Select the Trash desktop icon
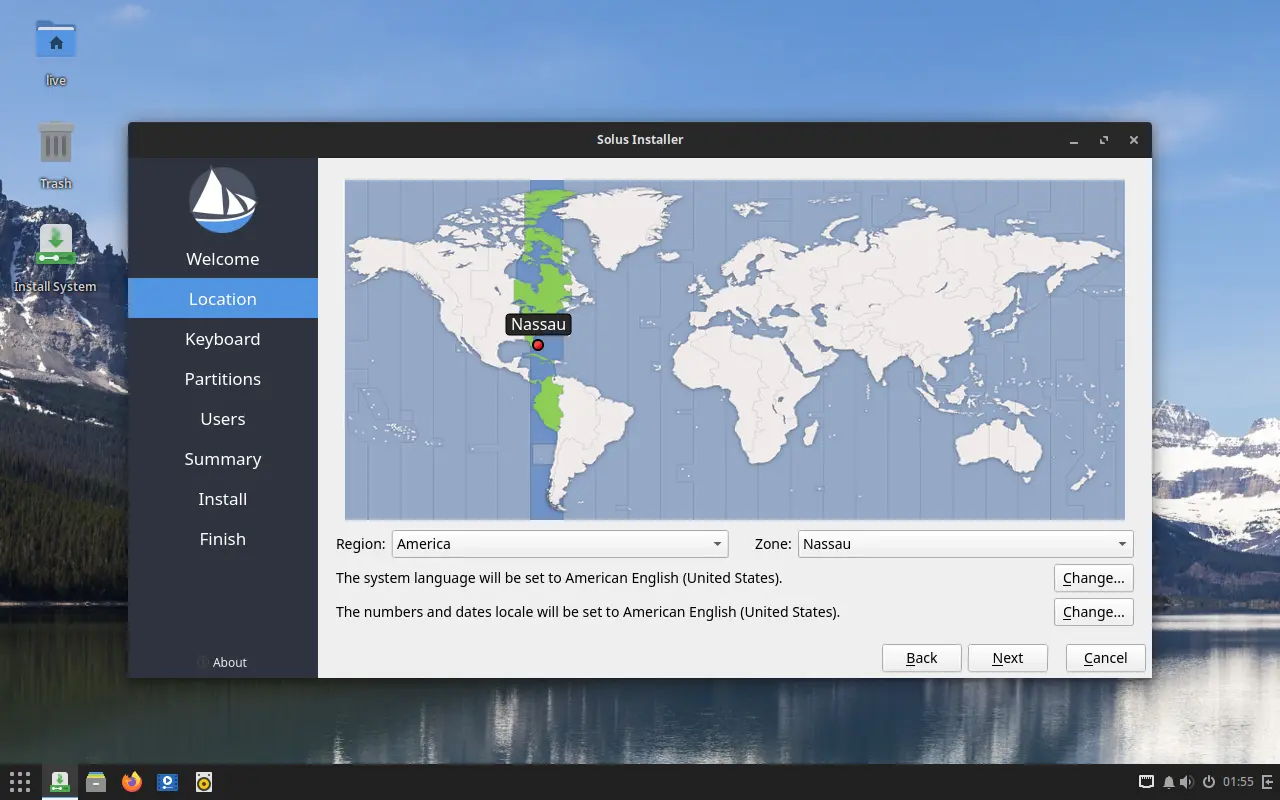Screen dimensions: 1280x800 click(56, 155)
